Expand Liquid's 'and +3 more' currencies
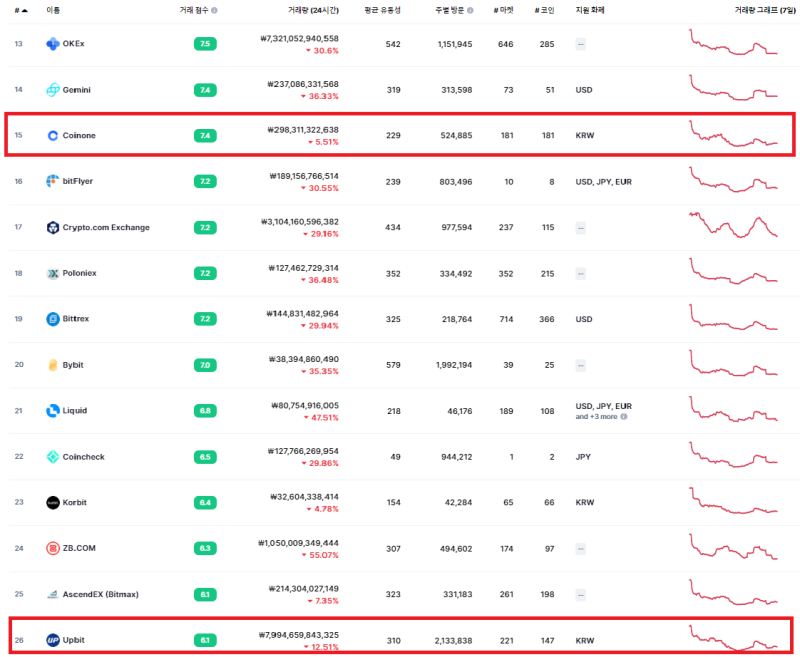The height and width of the screenshot is (657, 800). tap(596, 416)
